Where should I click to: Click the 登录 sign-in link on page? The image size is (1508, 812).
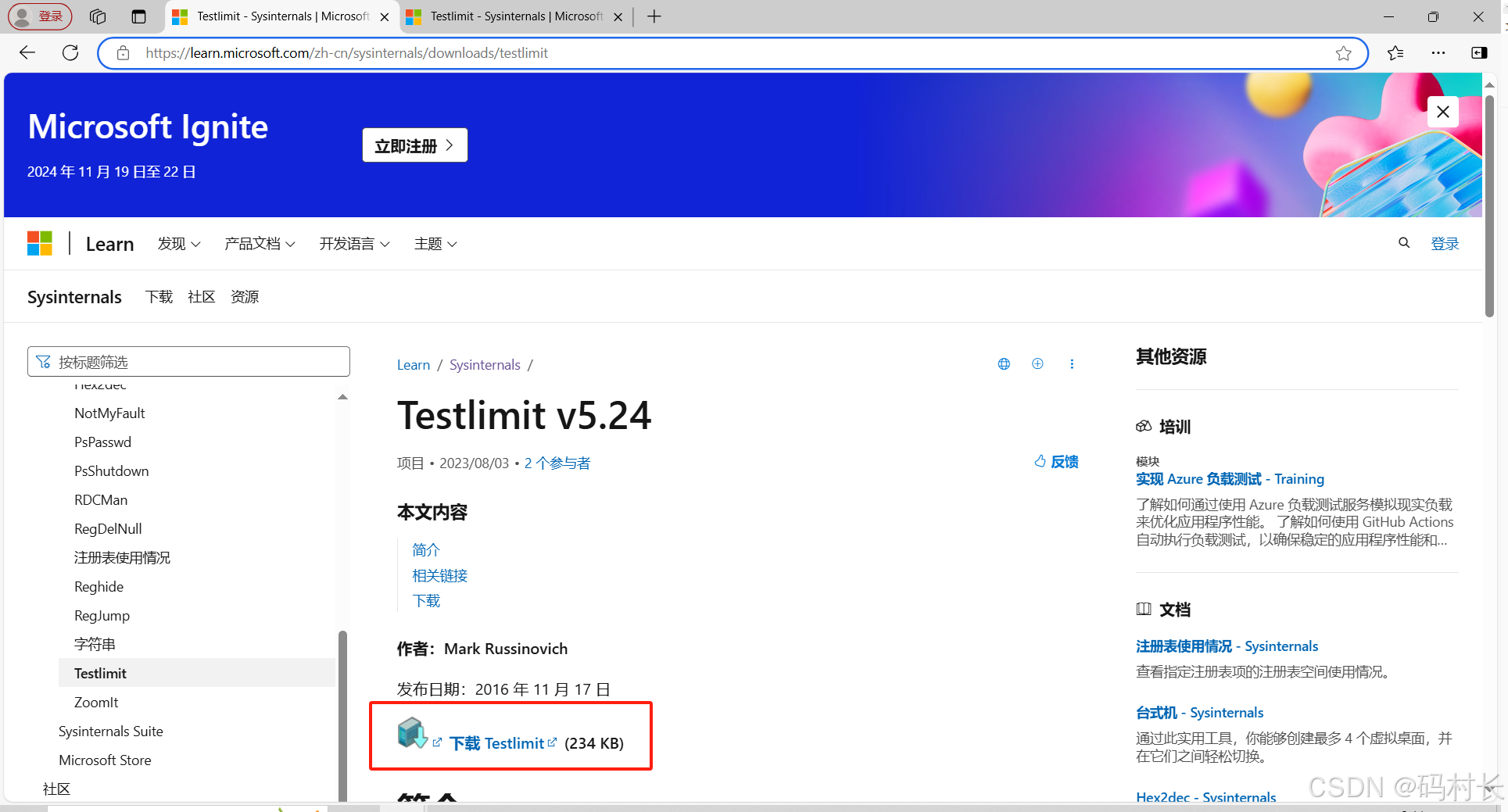[1445, 243]
